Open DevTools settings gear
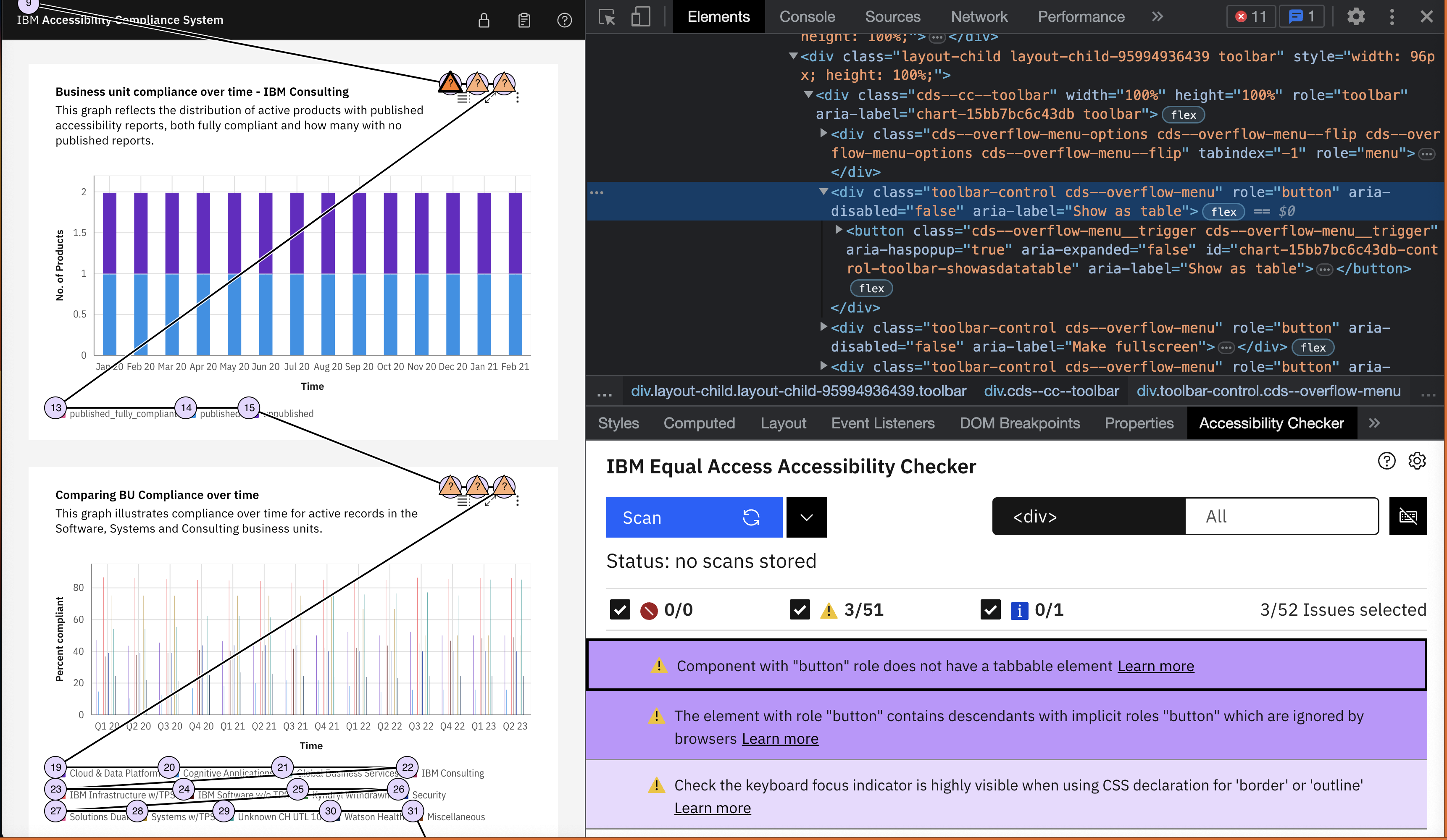Image resolution: width=1447 pixels, height=840 pixels. pos(1356,17)
